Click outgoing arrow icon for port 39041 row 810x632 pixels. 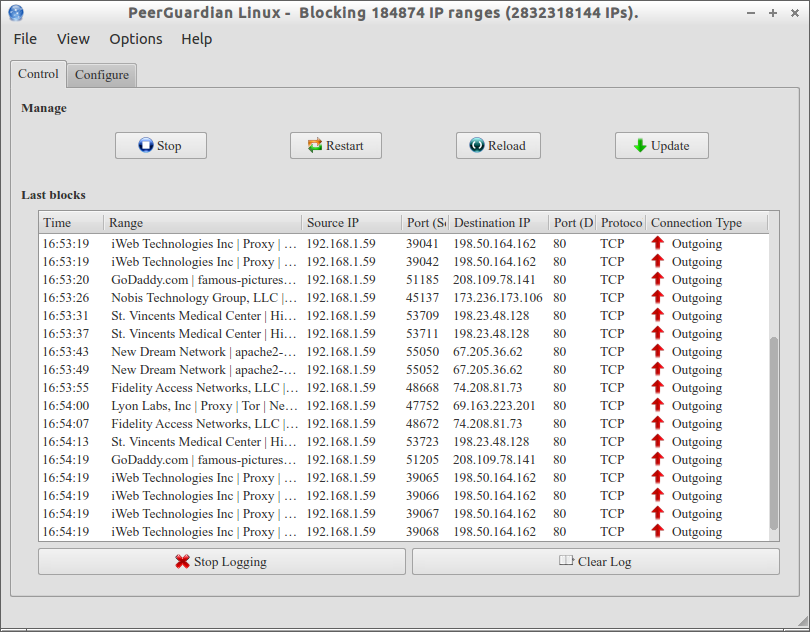coord(657,243)
